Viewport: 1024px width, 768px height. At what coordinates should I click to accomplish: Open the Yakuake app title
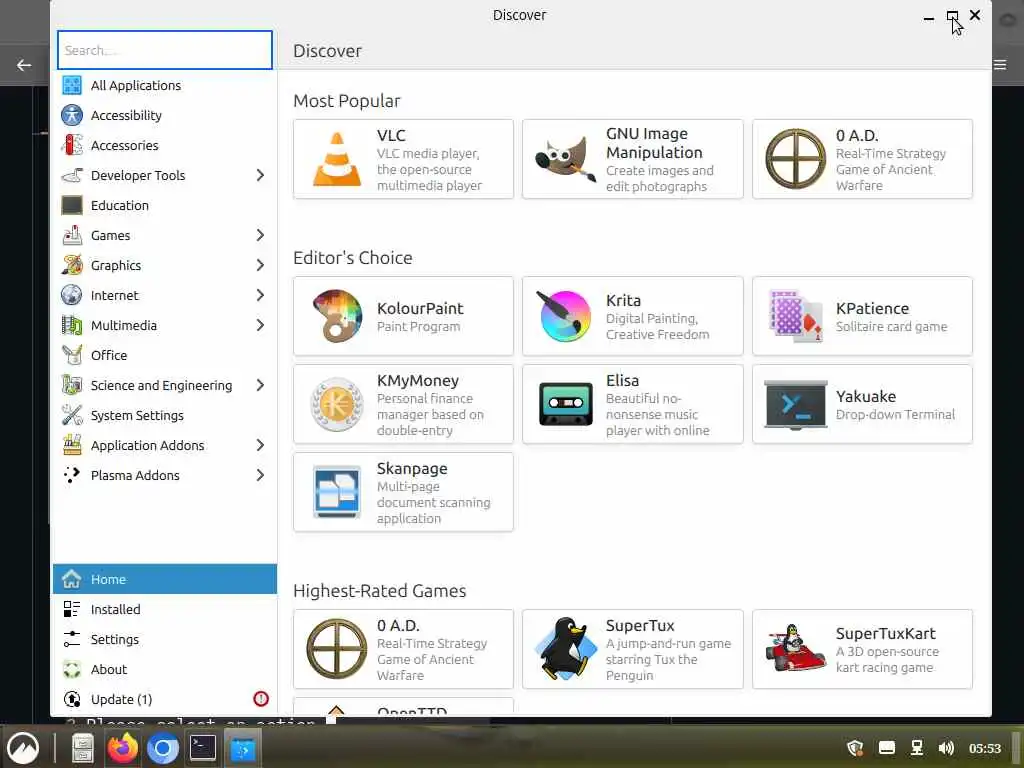click(865, 396)
